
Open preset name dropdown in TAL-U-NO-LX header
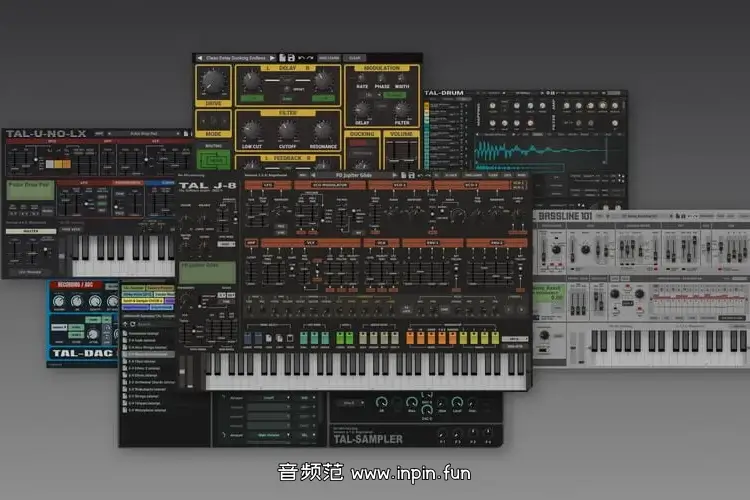point(144,133)
